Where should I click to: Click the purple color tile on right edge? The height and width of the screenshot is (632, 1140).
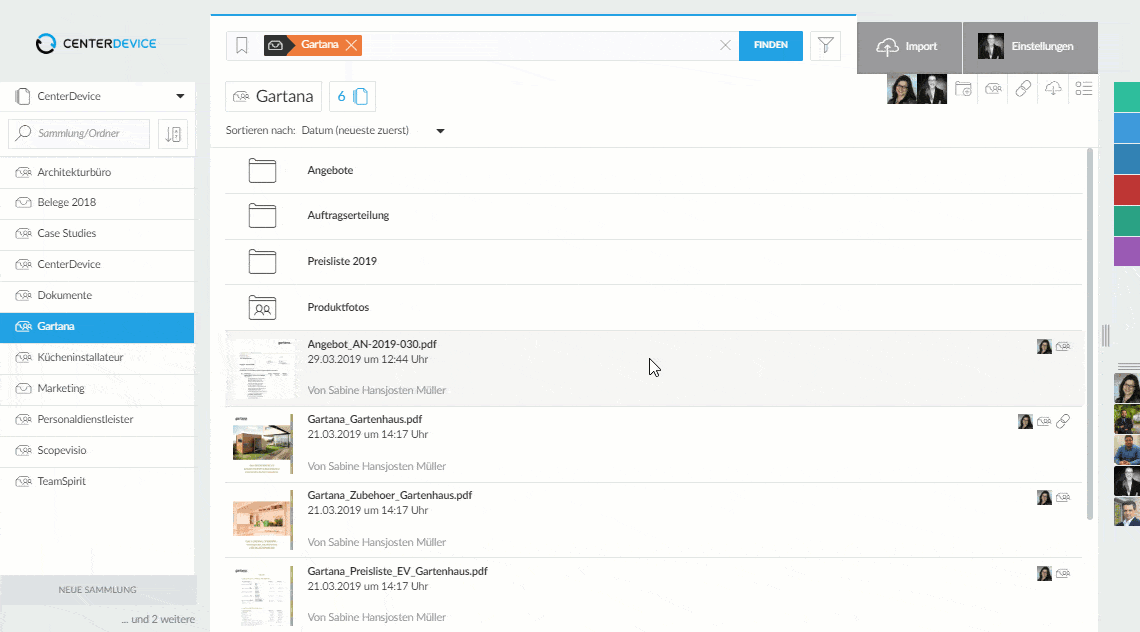[1127, 252]
